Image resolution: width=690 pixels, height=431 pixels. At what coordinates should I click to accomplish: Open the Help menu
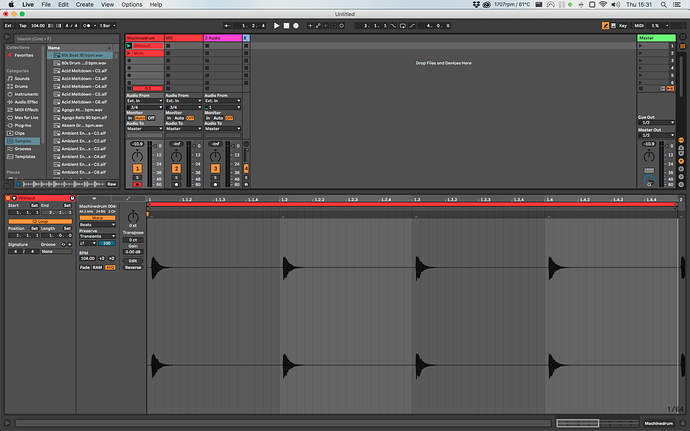point(156,4)
